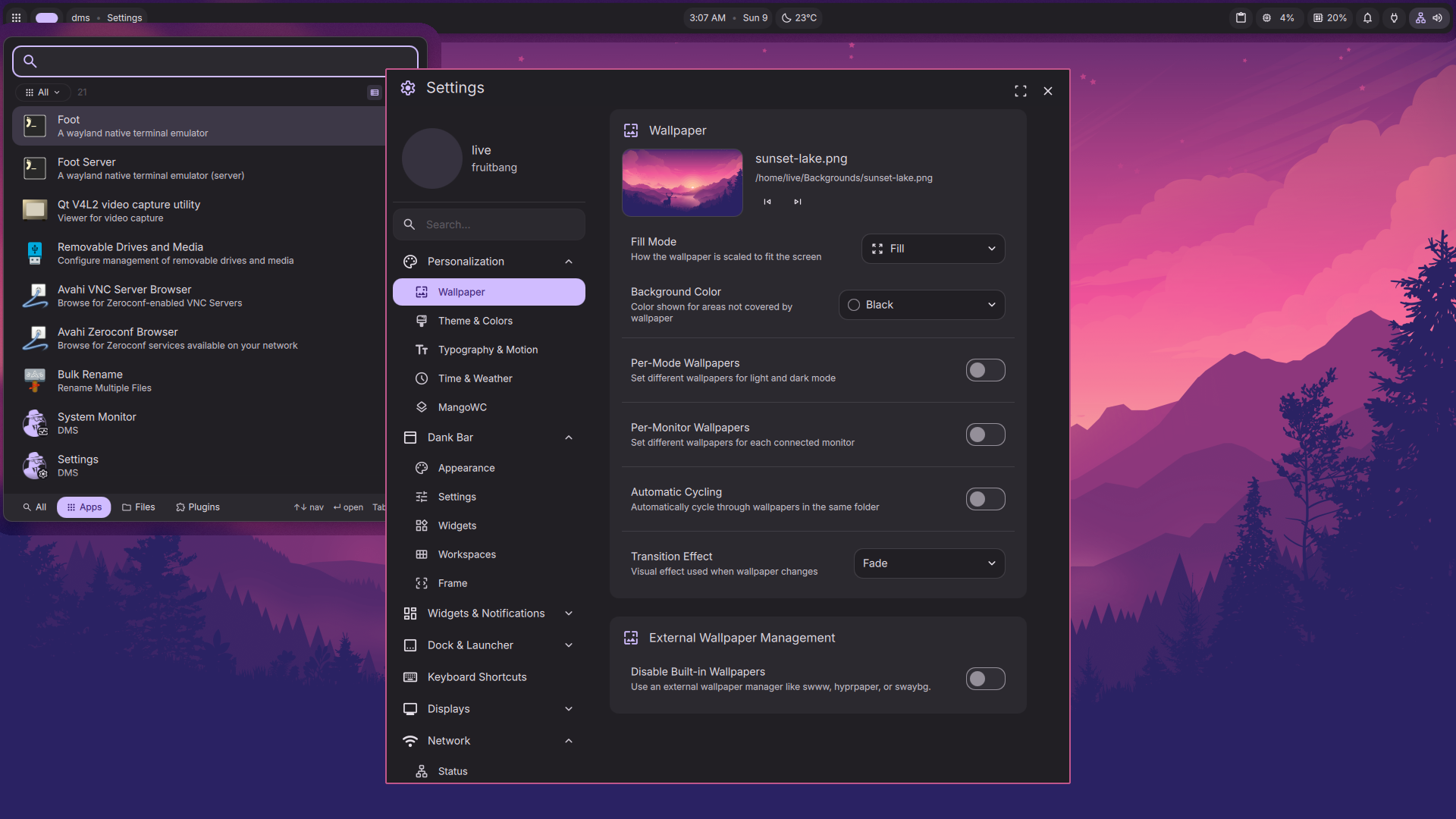1456x819 pixels.
Task: Open Background Color dropdown set to Black
Action: (x=921, y=305)
